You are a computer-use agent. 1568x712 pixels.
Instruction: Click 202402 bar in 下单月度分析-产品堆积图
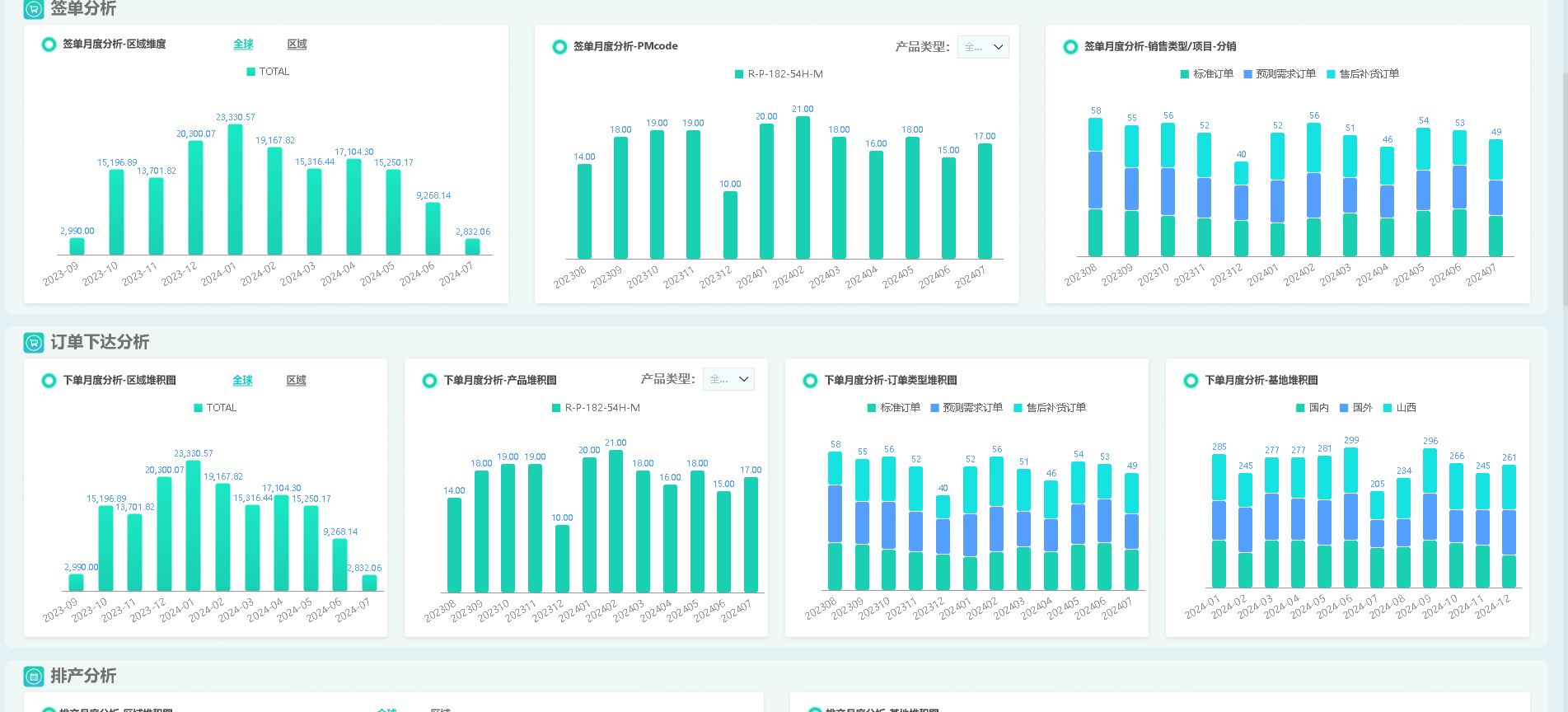click(x=615, y=522)
